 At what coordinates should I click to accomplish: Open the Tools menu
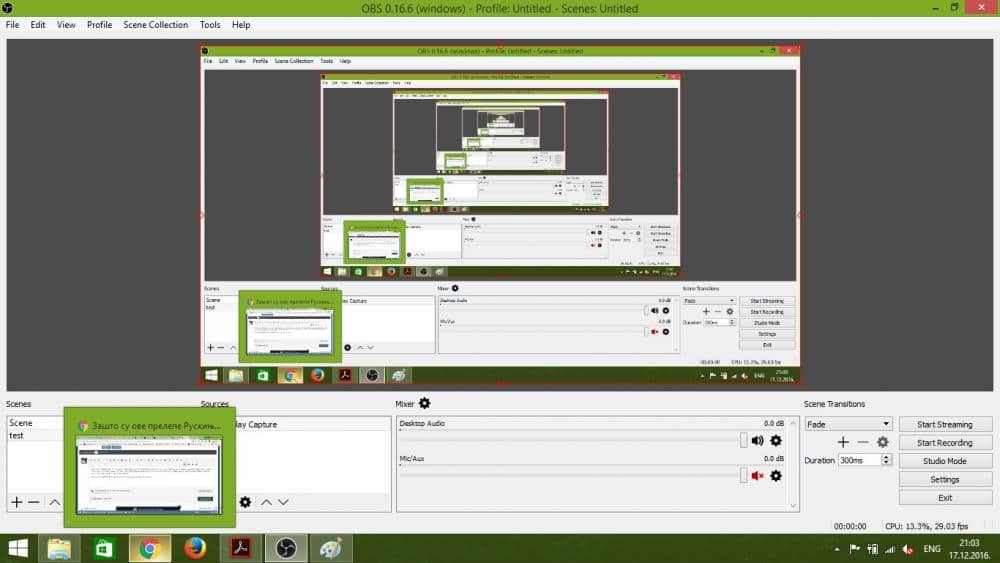coord(210,25)
